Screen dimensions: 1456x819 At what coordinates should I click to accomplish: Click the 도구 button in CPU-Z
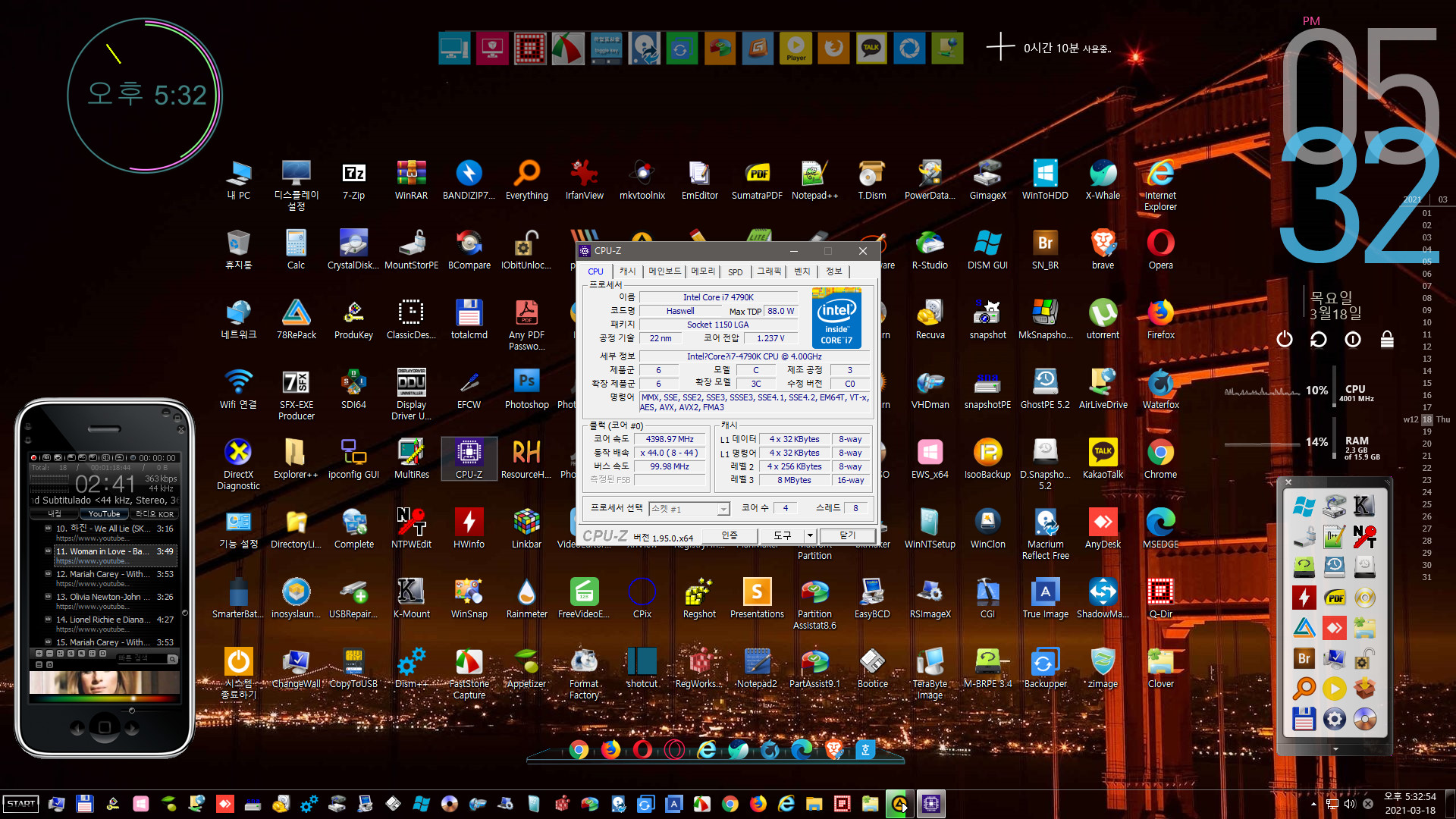782,535
